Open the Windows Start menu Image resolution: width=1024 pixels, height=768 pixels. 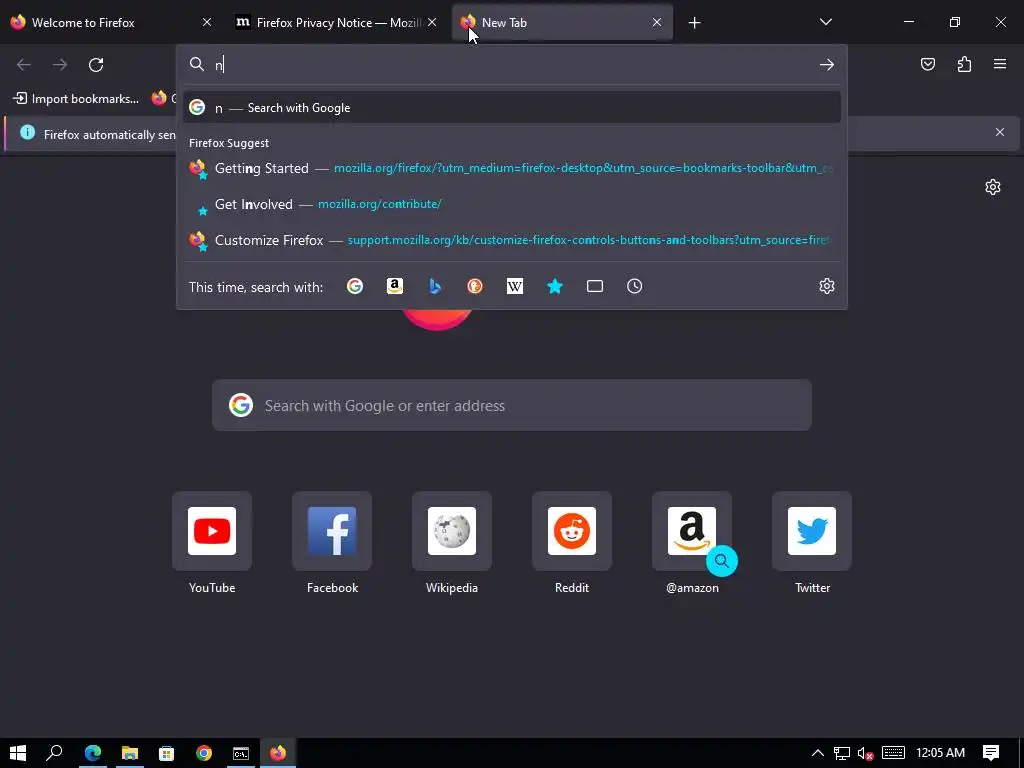18,753
